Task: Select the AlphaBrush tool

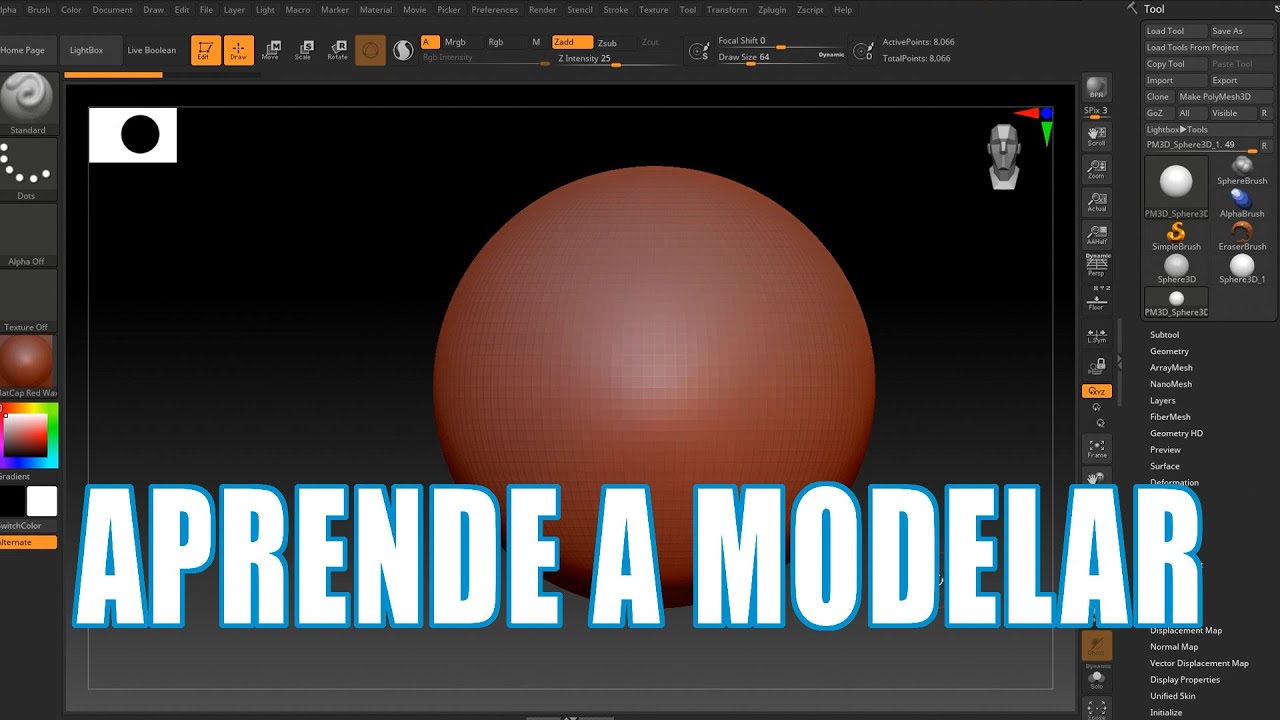Action: pyautogui.click(x=1242, y=204)
